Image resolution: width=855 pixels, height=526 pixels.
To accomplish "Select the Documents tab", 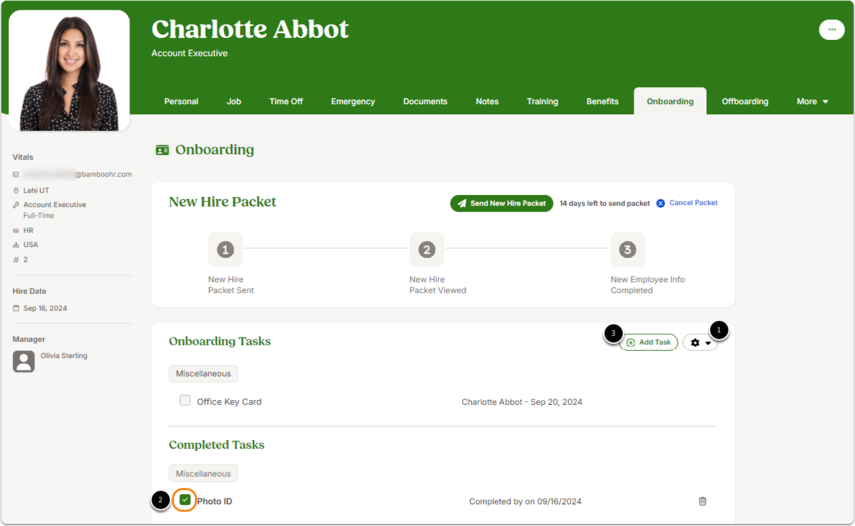I will click(425, 101).
